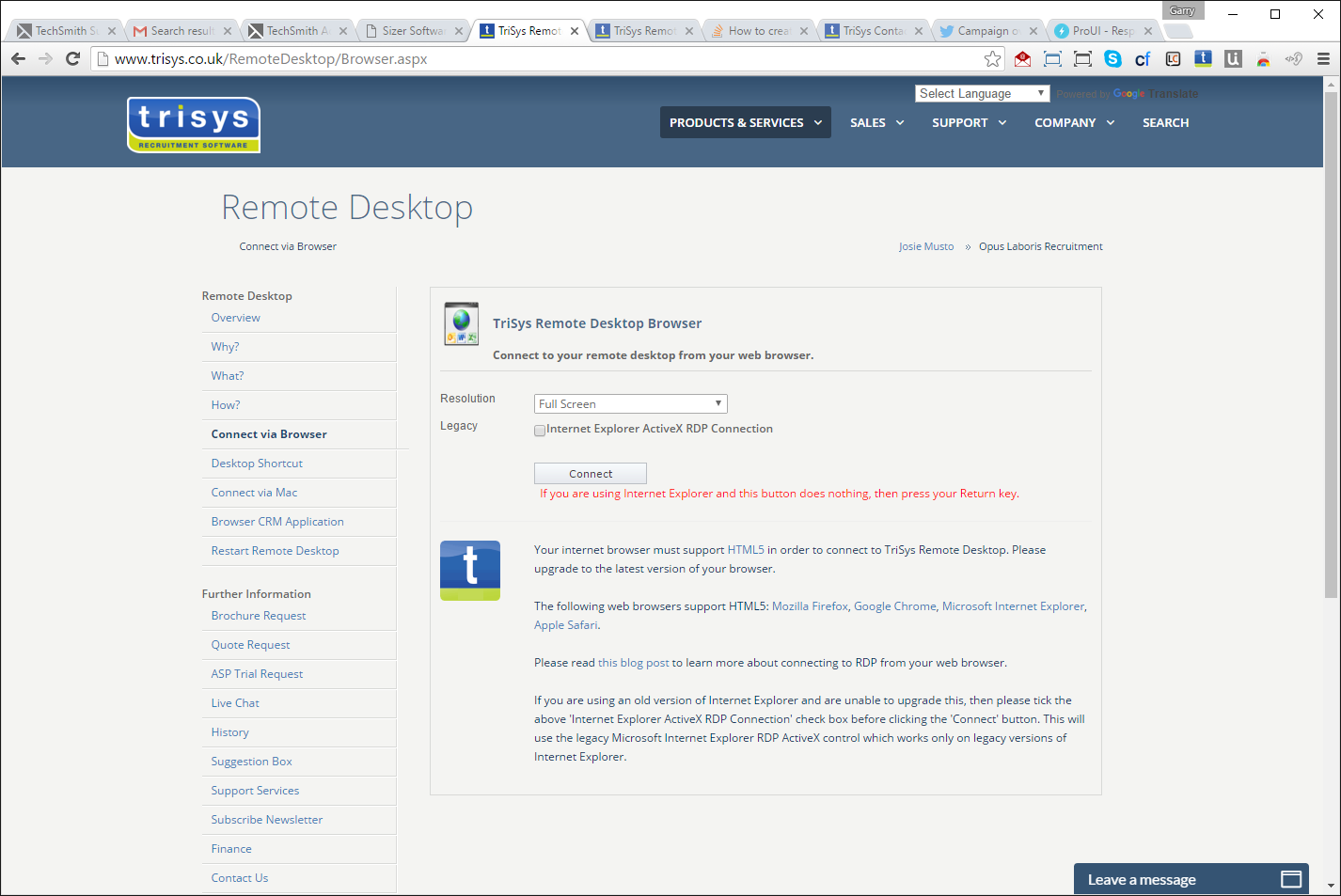Enable Internet Explorer ActiveX RDP Connection

(x=540, y=430)
